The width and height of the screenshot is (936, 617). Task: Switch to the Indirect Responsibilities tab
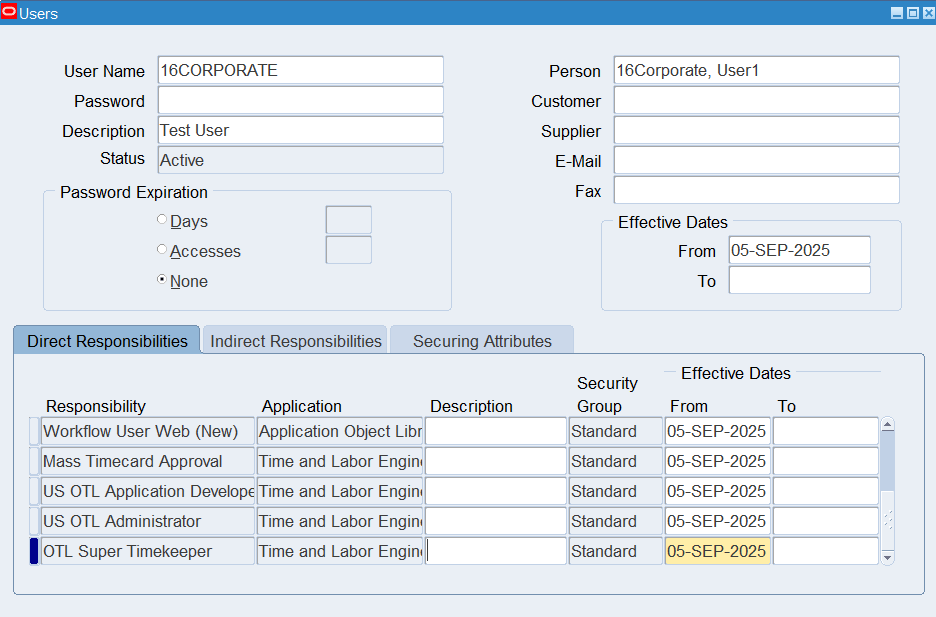tap(295, 341)
